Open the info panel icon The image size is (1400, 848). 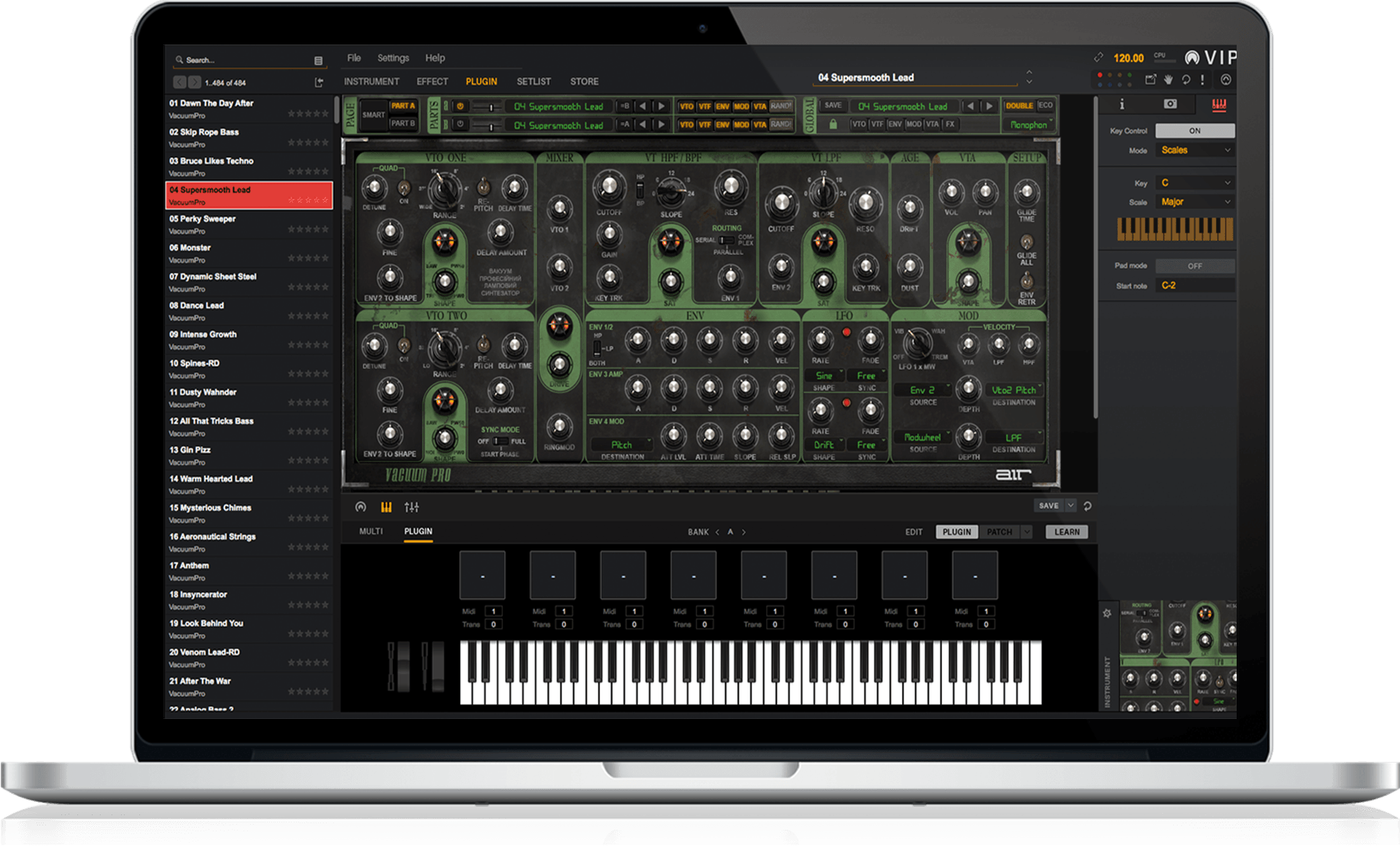pos(1121,104)
